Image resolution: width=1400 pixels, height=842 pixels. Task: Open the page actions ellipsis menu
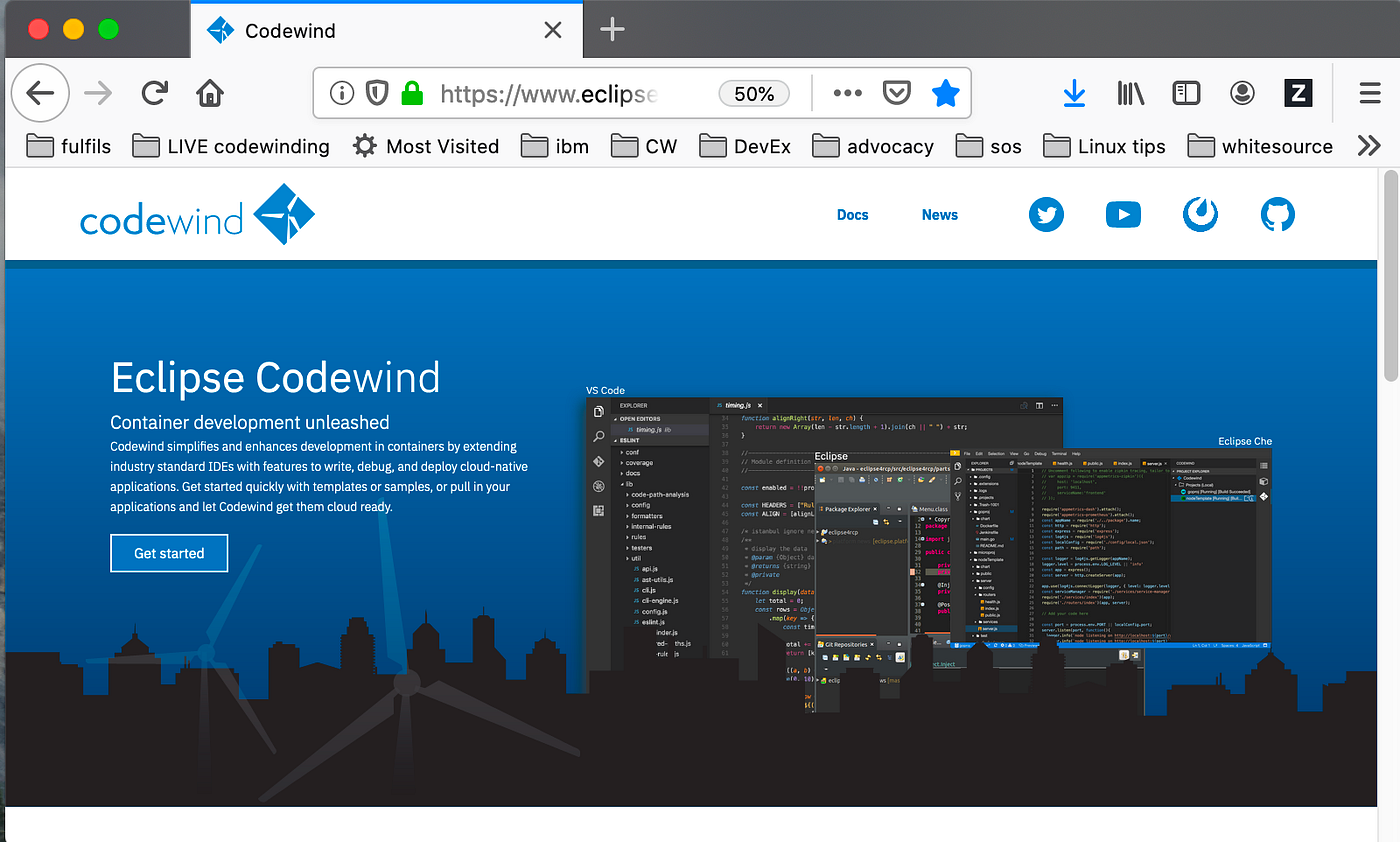[847, 92]
